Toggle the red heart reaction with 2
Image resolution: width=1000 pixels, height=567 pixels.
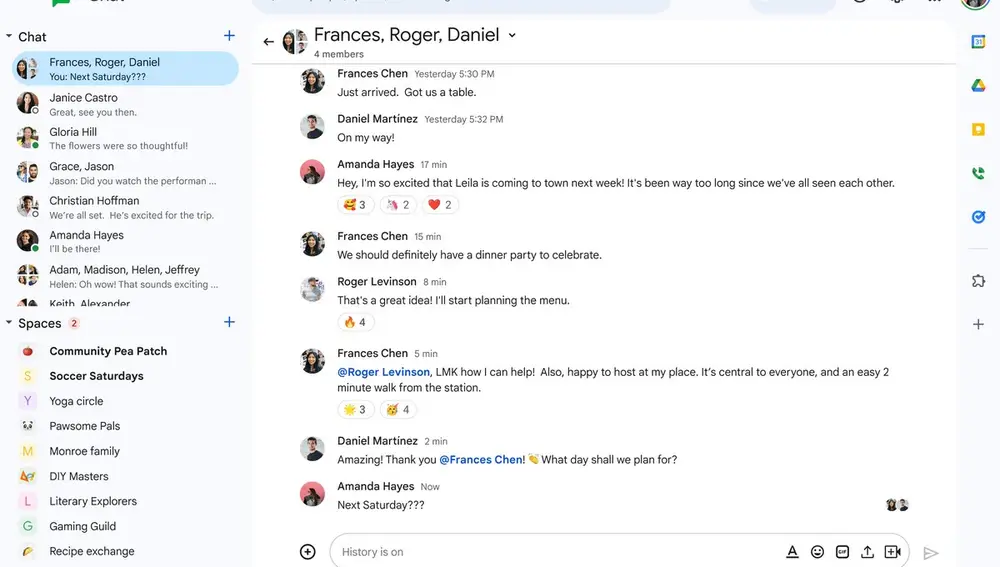point(440,205)
